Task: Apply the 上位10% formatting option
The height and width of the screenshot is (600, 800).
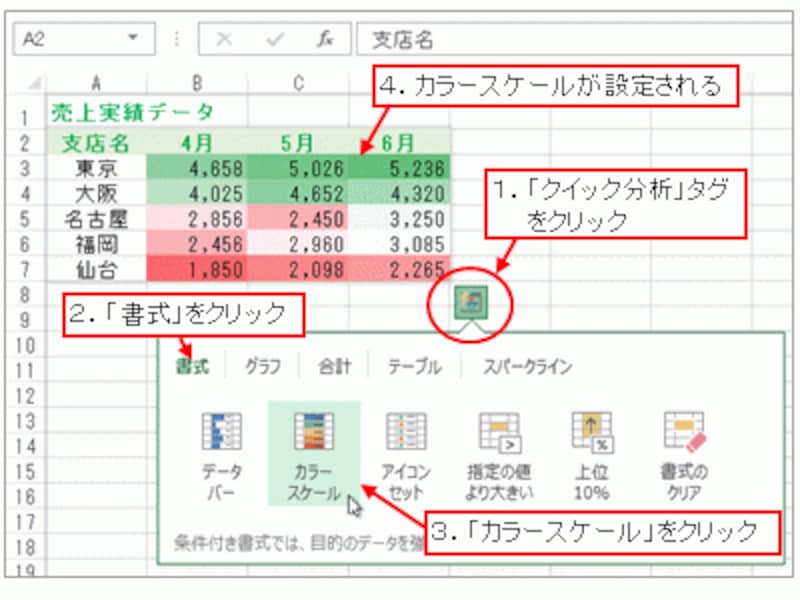Action: 592,456
